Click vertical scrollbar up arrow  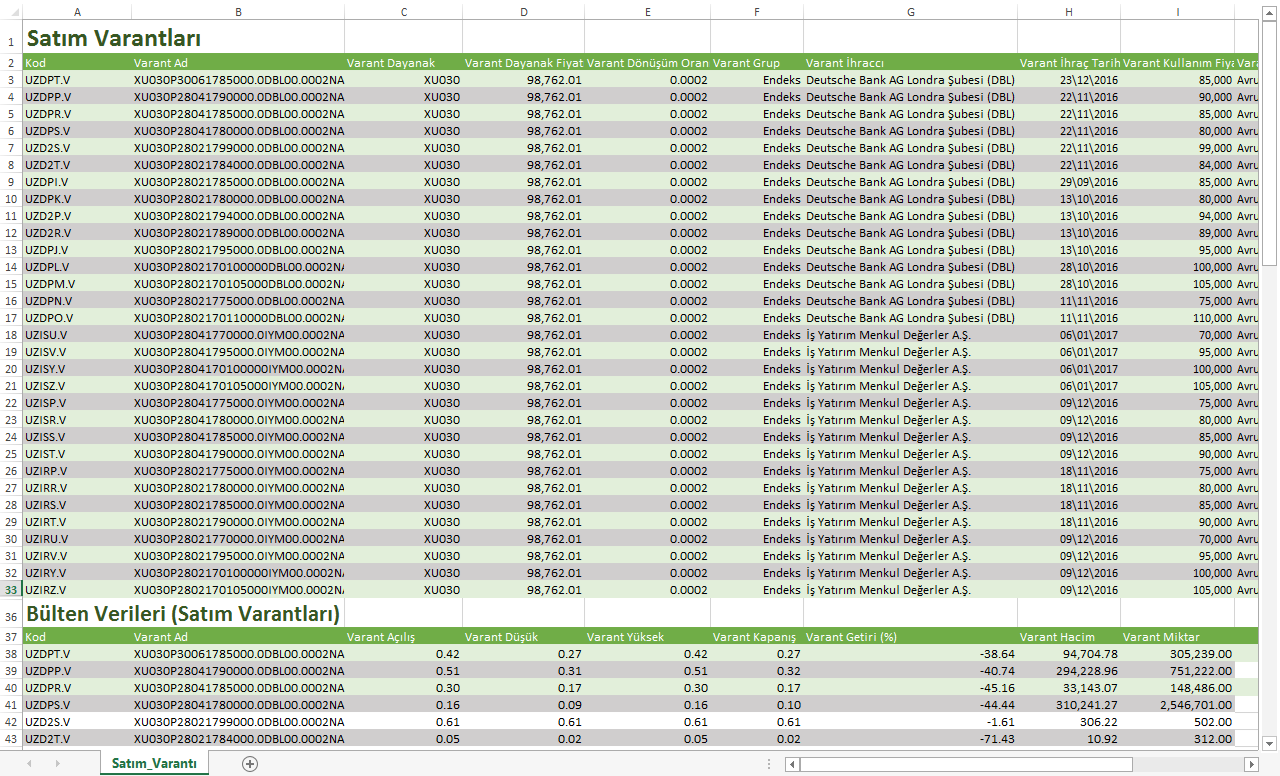coord(1270,12)
